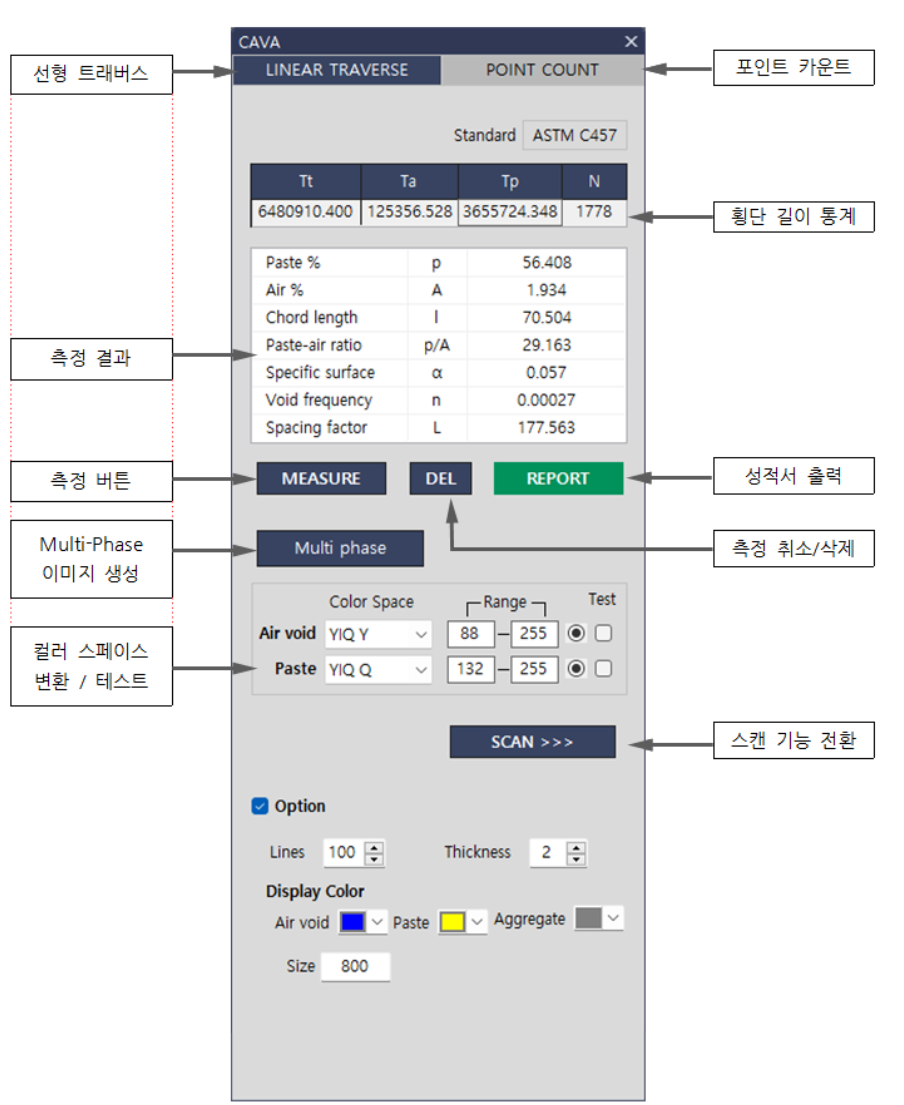The height and width of the screenshot is (1105, 904).
Task: Increase Thickness with up arrow
Action: [576, 847]
